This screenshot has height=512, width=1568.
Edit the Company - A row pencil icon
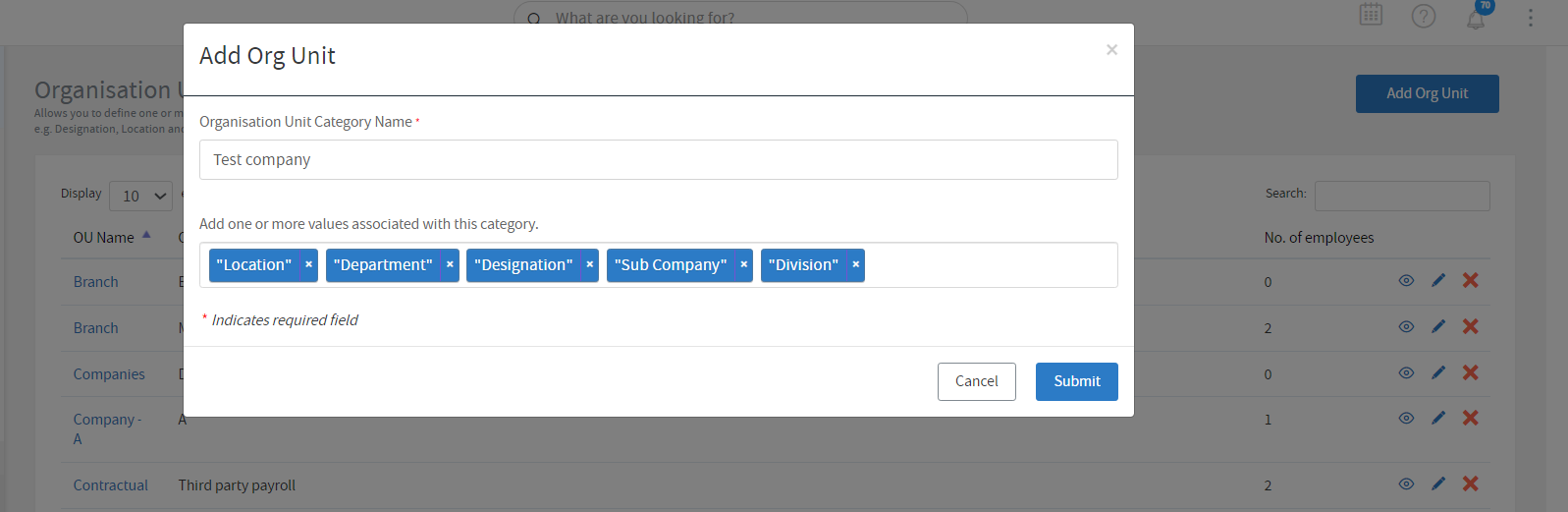click(x=1438, y=419)
